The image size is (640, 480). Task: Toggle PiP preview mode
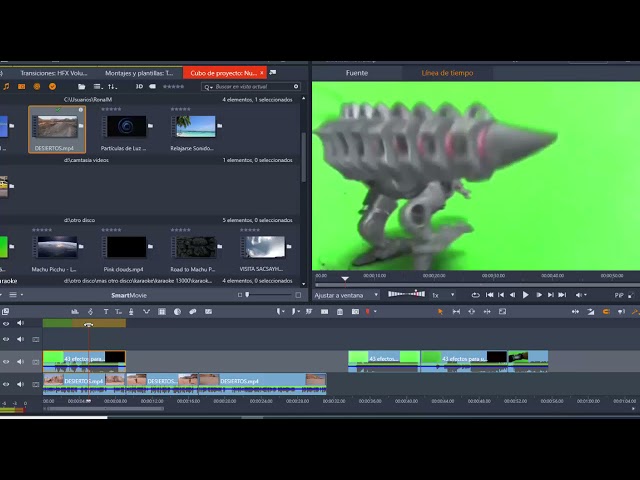(619, 295)
